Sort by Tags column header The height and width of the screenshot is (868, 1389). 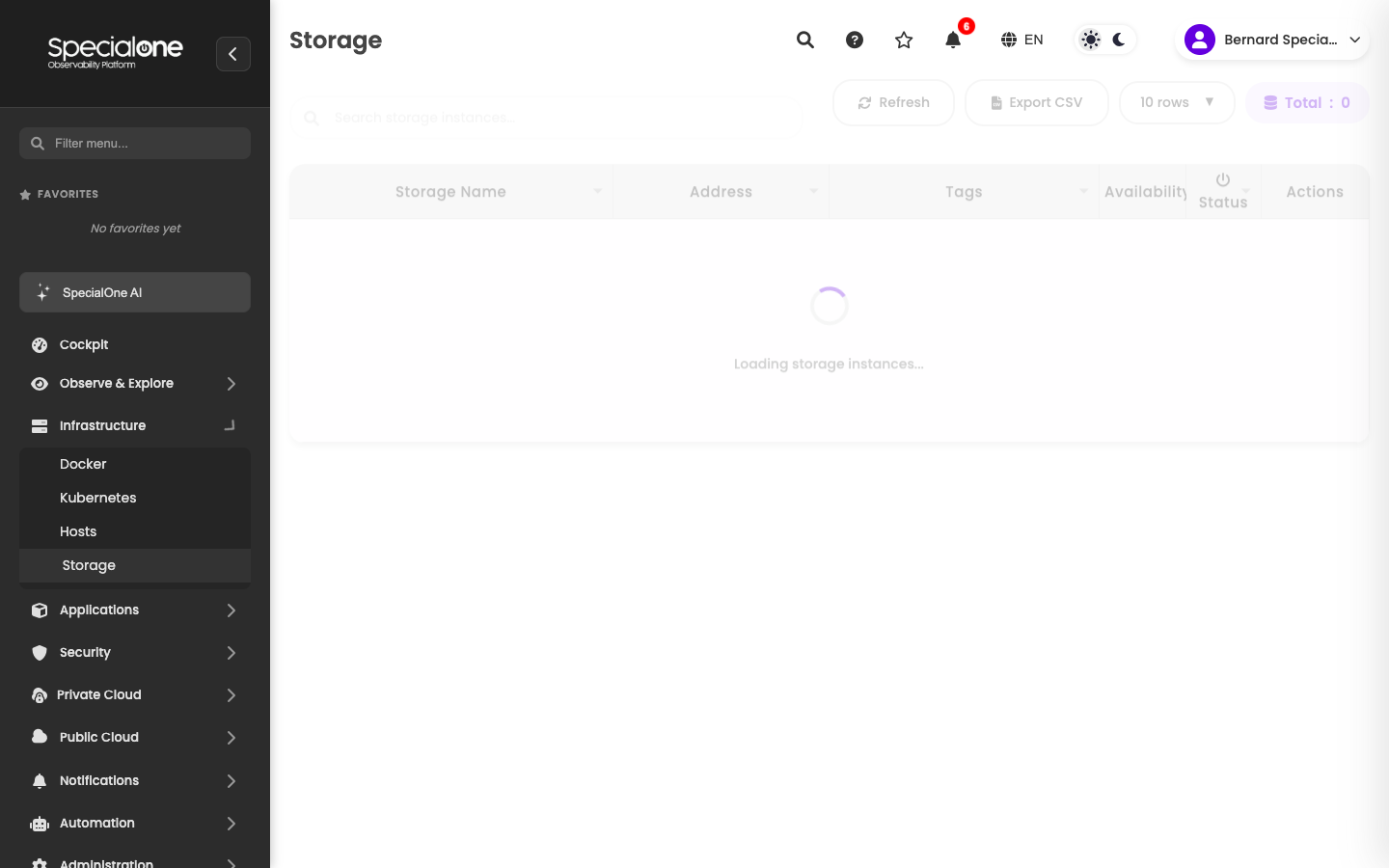tap(964, 192)
